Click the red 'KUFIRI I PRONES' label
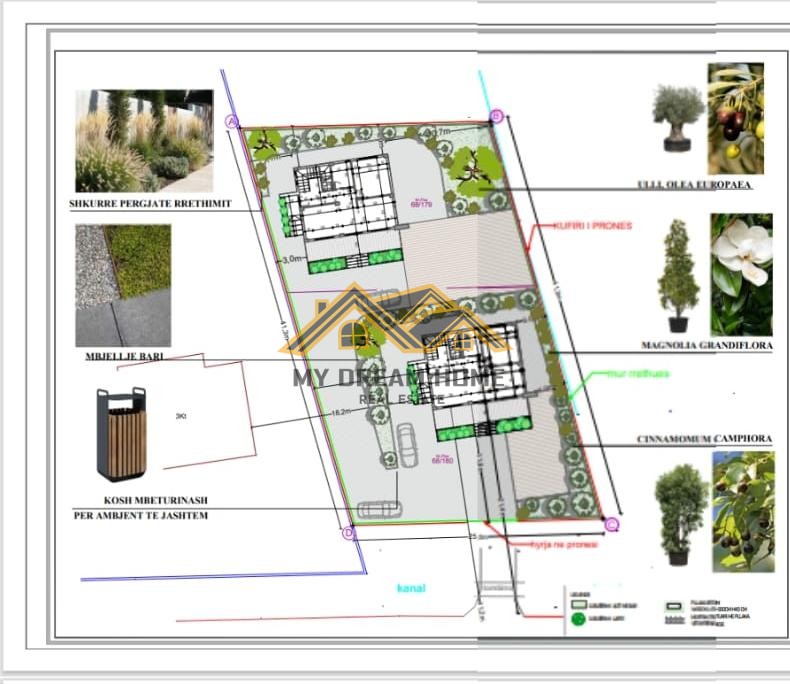This screenshot has height=684, width=790. click(593, 226)
